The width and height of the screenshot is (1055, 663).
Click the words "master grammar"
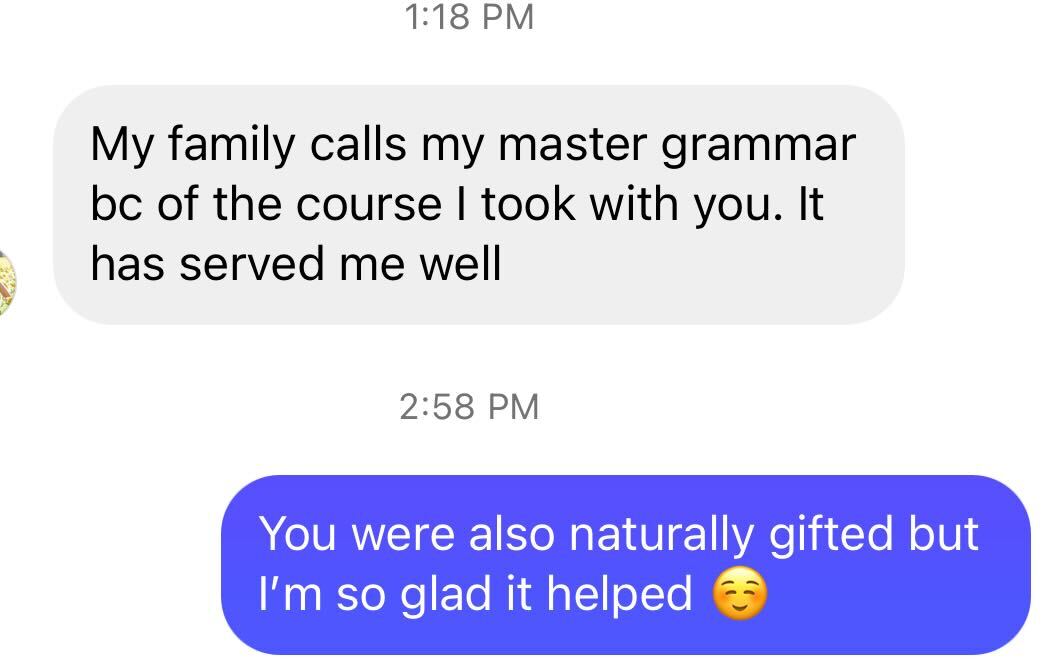[x=677, y=146]
